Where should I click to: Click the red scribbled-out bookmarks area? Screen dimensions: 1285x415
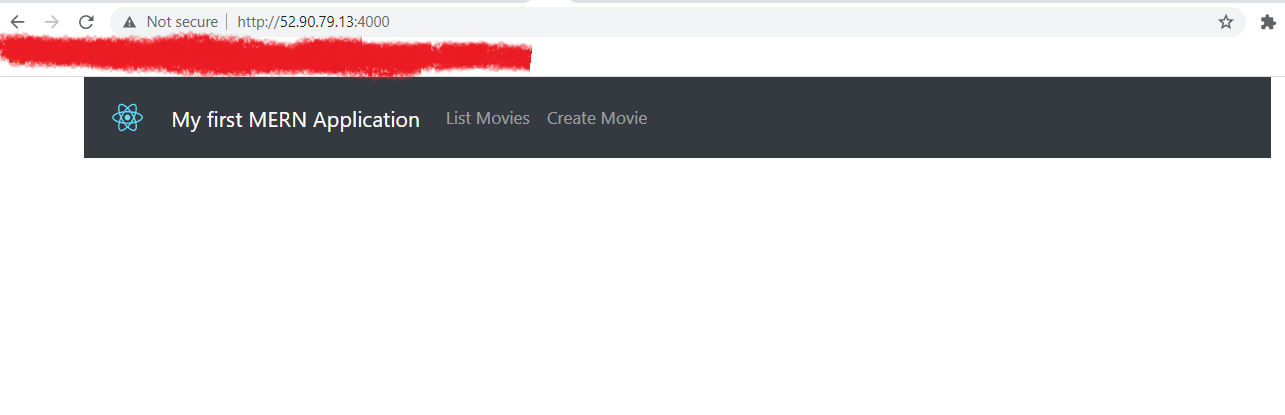click(x=265, y=55)
